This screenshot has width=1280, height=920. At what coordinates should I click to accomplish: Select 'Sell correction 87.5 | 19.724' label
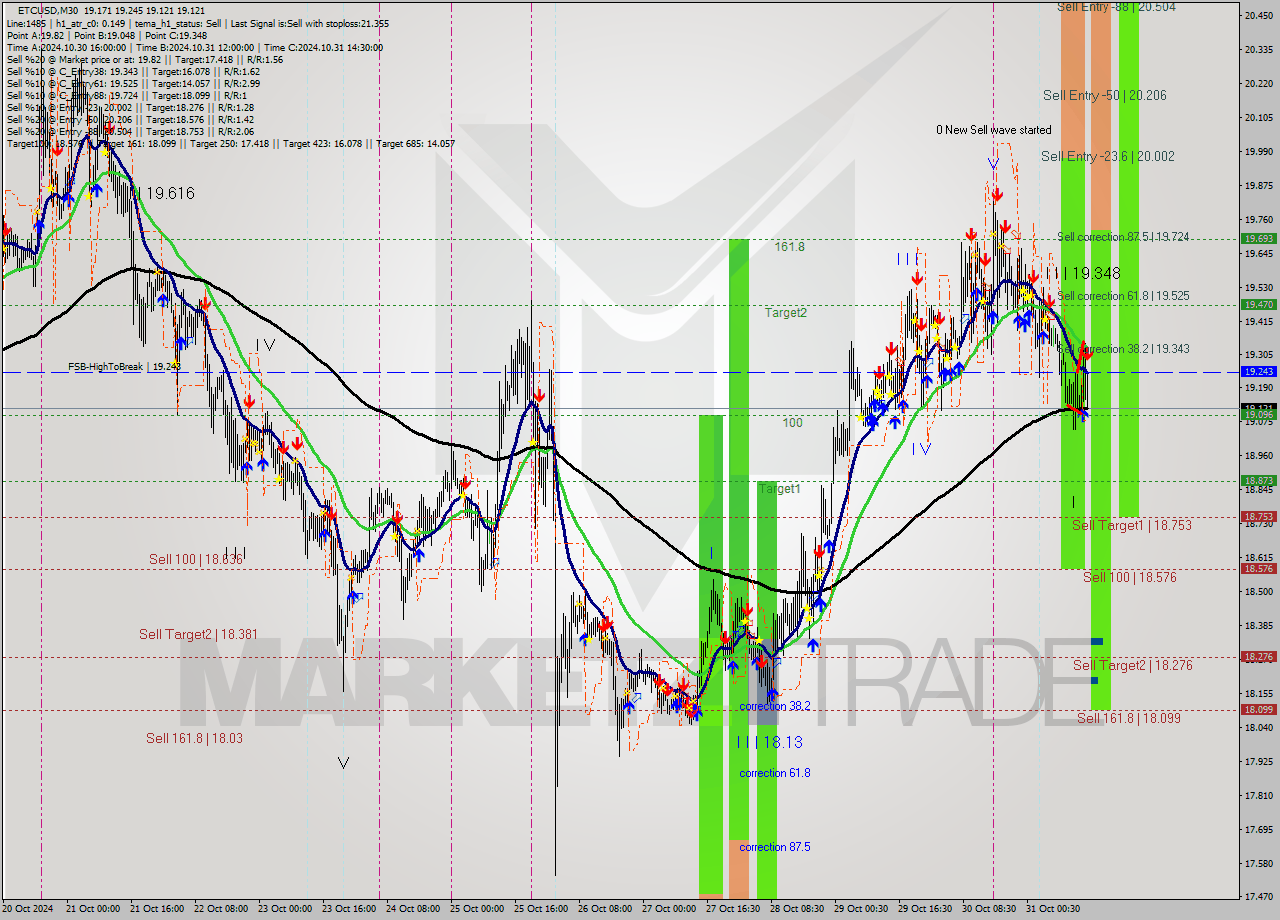[x=1123, y=237]
